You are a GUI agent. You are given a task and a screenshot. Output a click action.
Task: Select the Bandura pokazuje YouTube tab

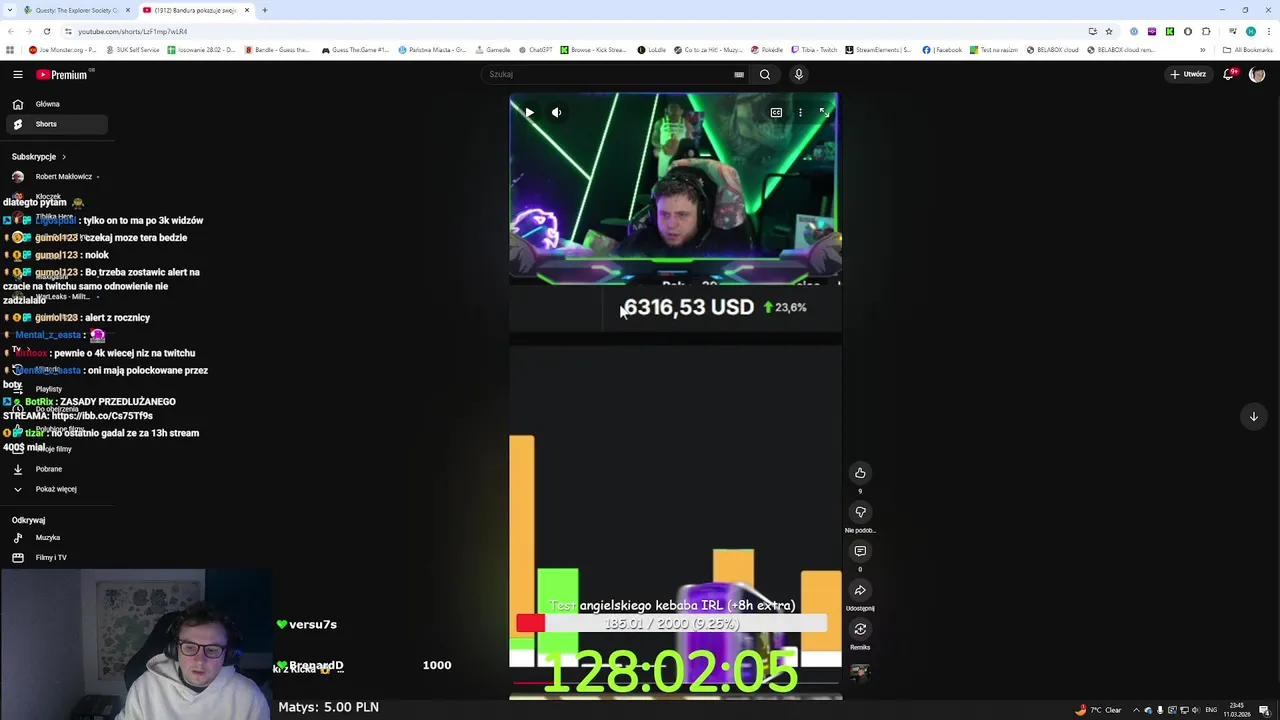coord(195,10)
